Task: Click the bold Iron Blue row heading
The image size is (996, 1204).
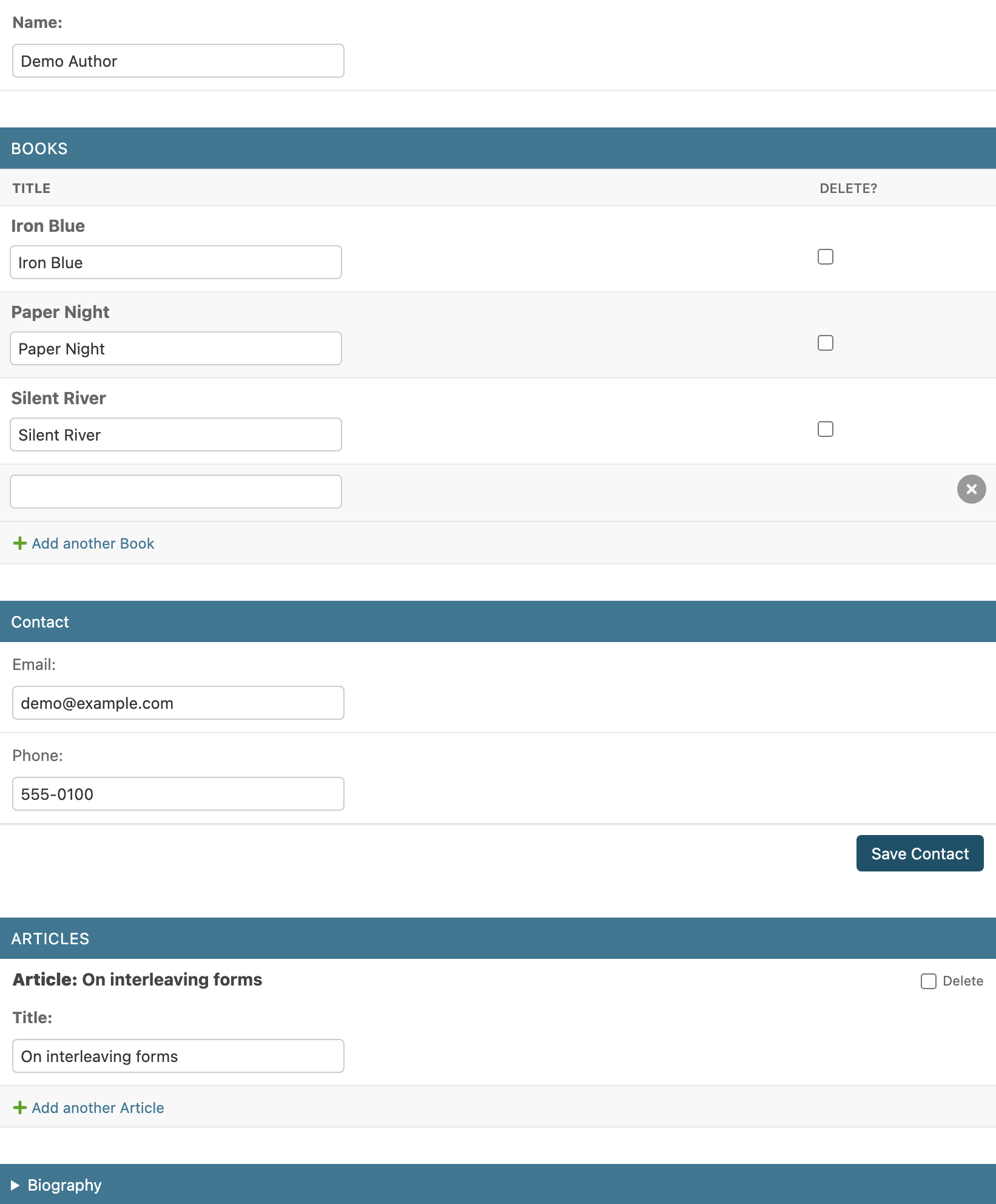Action: coord(48,226)
